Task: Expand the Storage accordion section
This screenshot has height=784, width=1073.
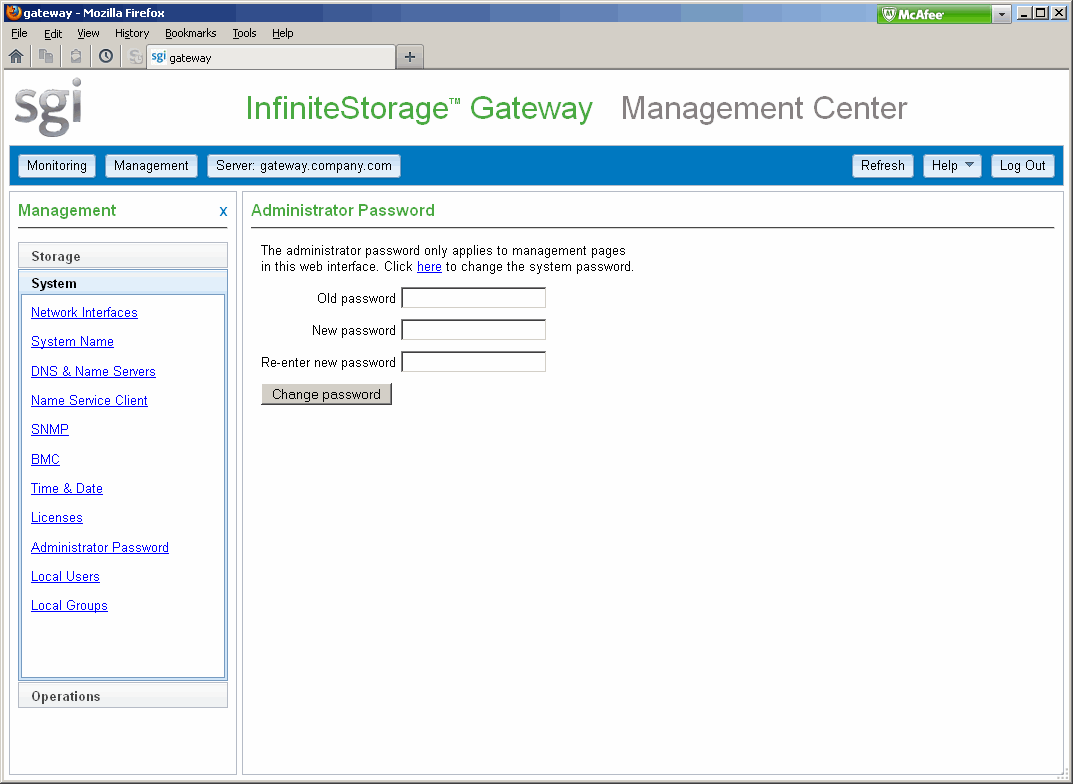Action: pos(123,255)
